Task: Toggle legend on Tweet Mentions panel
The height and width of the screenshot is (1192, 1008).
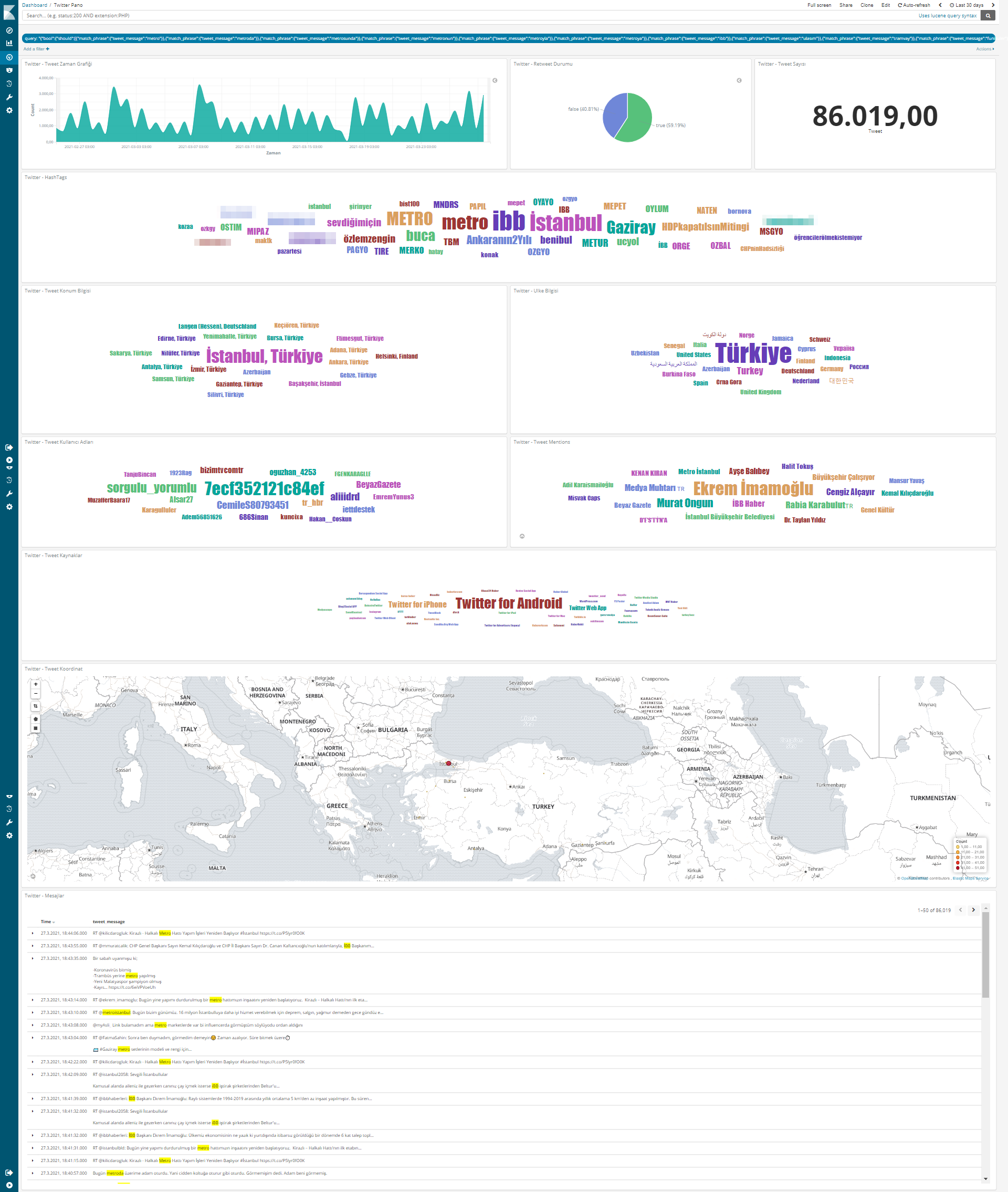Action: point(522,536)
